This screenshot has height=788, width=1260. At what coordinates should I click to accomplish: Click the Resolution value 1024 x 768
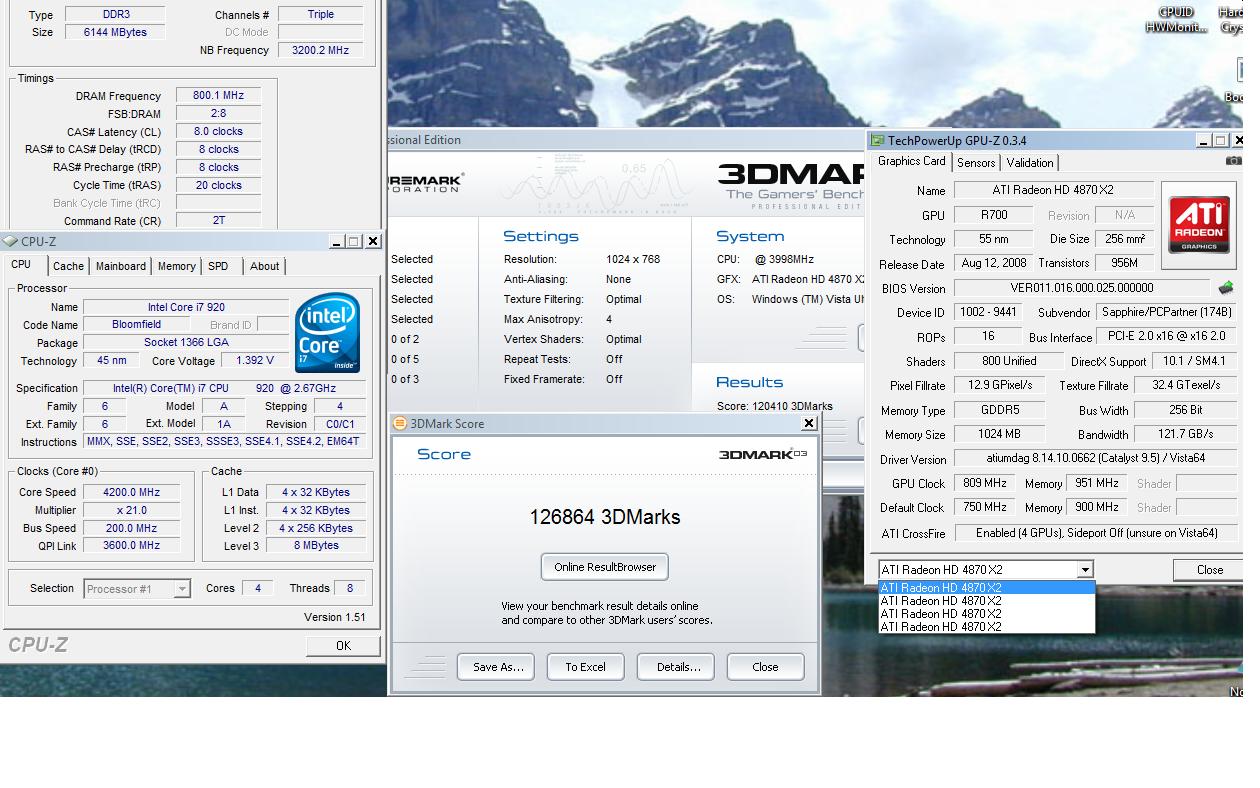tap(633, 259)
